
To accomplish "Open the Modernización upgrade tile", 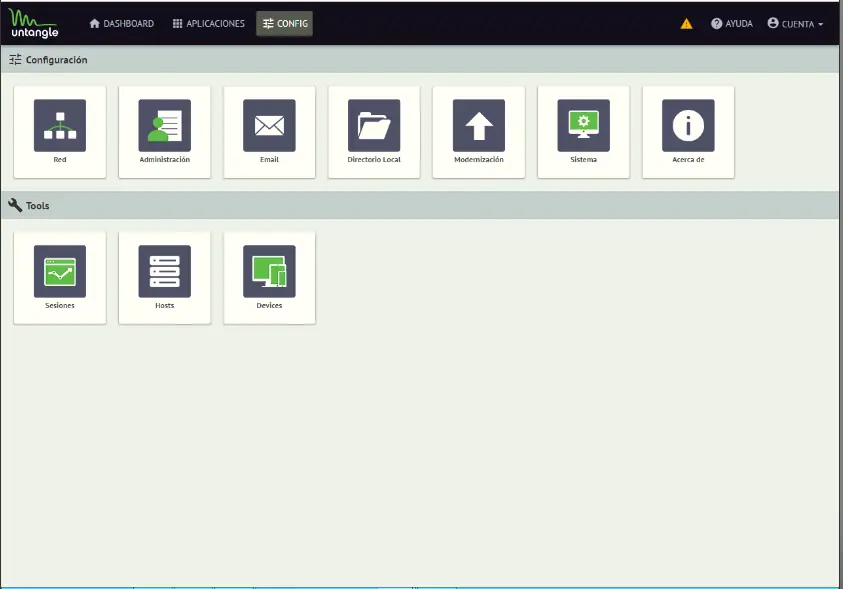I will coord(478,132).
